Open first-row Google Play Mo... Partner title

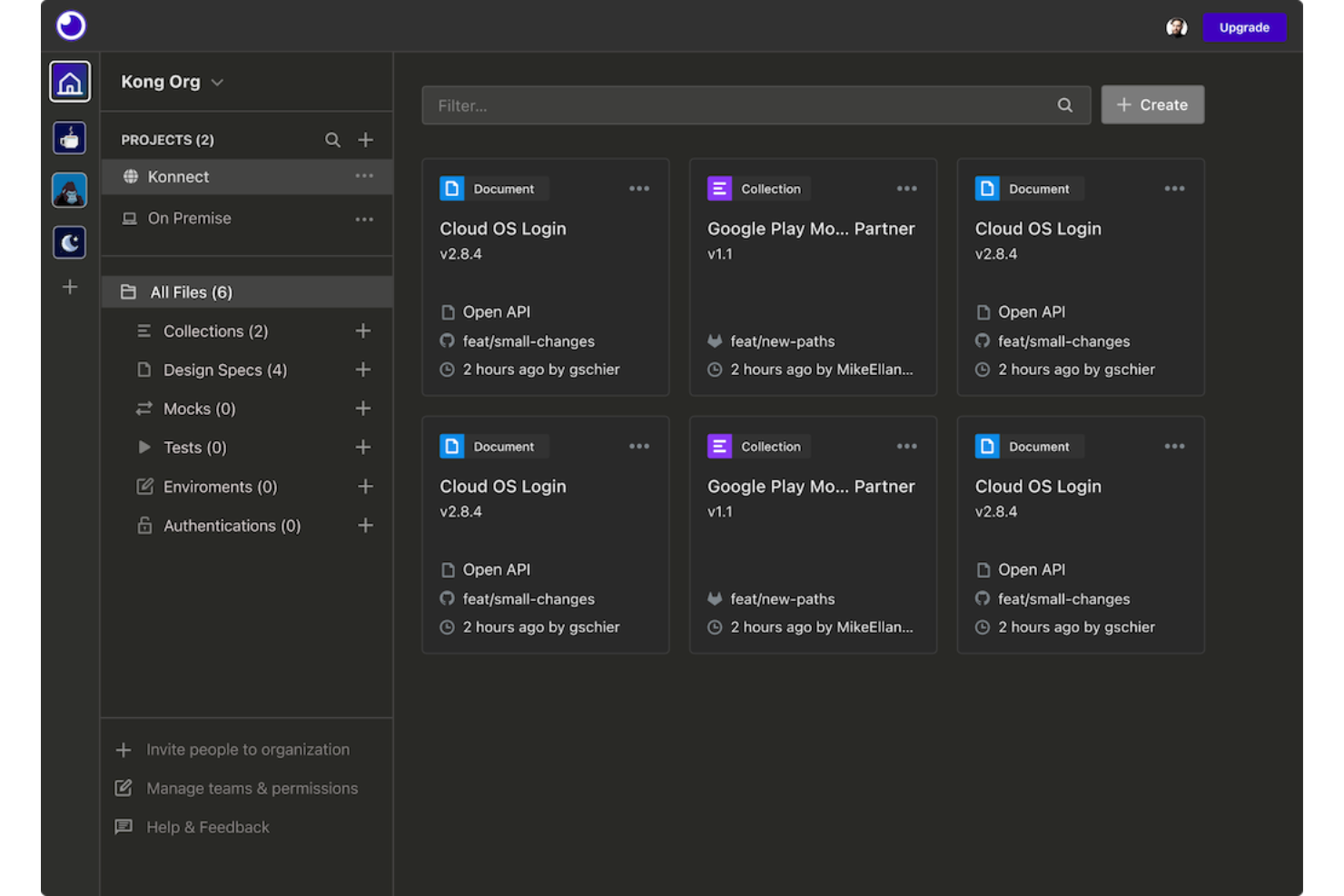point(811,229)
